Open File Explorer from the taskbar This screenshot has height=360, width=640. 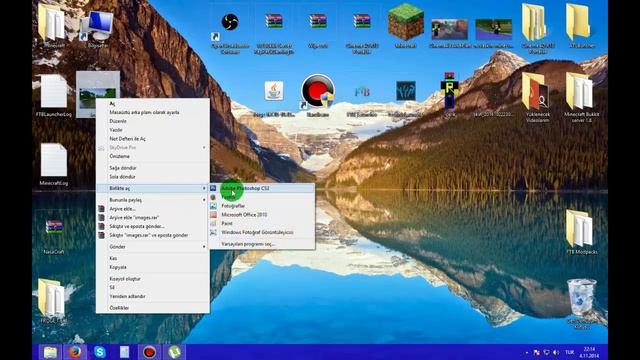coord(50,352)
